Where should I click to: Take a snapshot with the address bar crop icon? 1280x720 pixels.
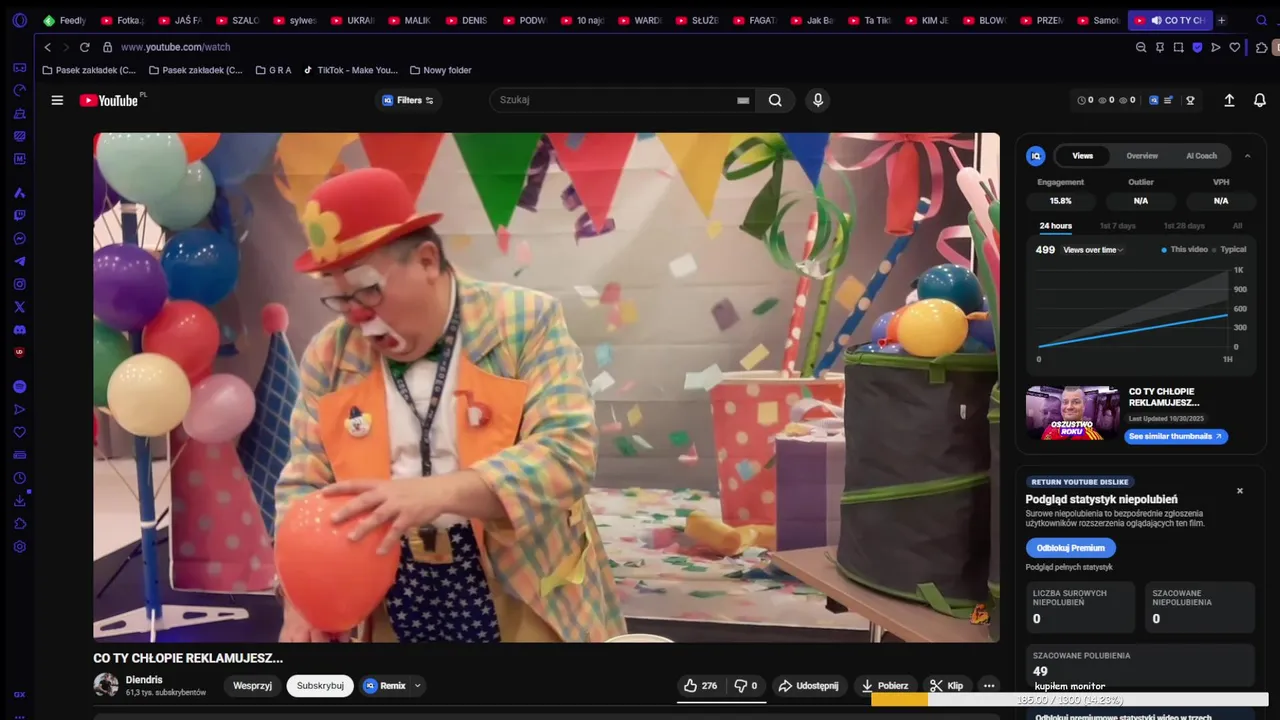pos(1179,47)
